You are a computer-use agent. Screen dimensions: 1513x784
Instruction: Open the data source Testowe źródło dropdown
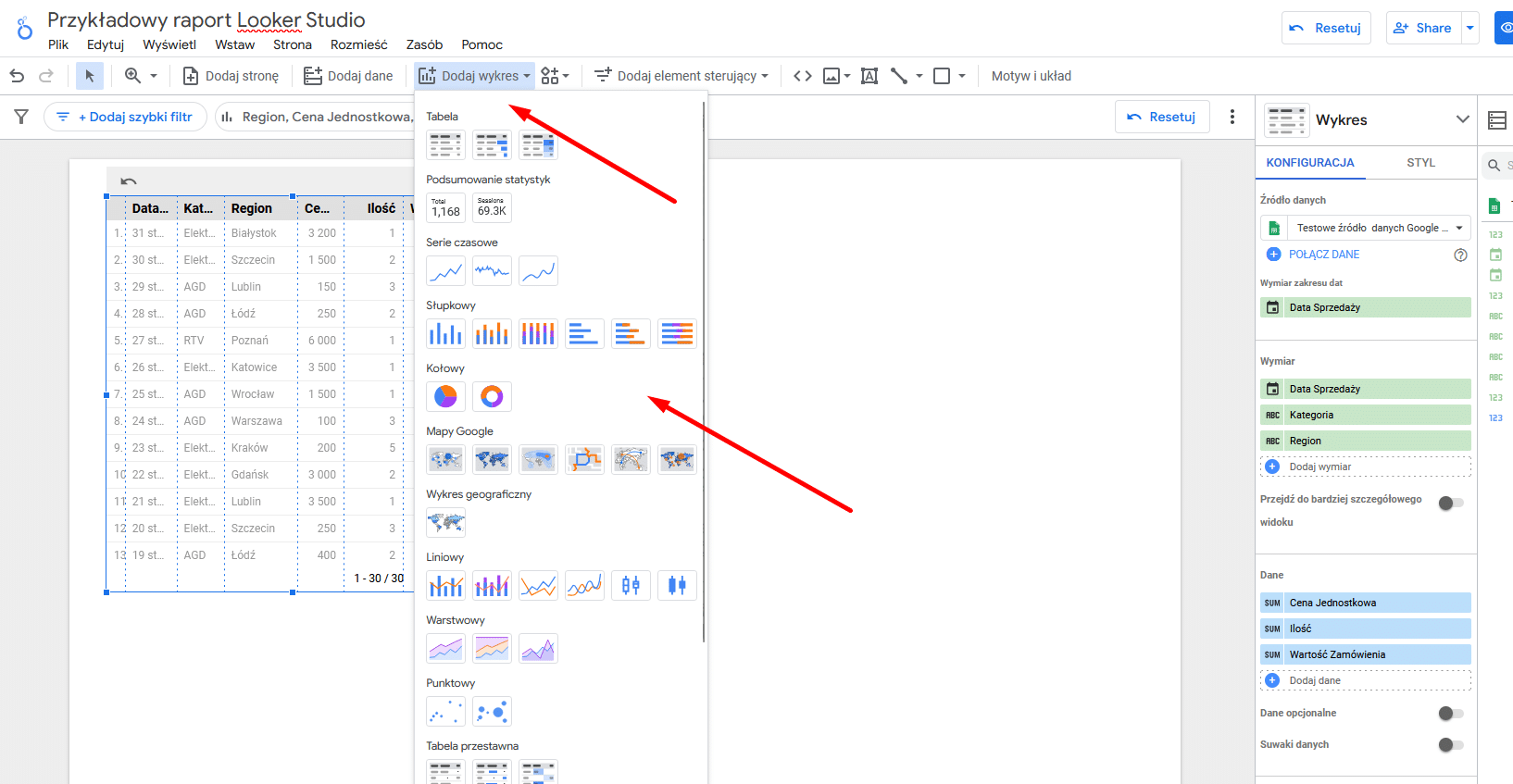[1366, 228]
